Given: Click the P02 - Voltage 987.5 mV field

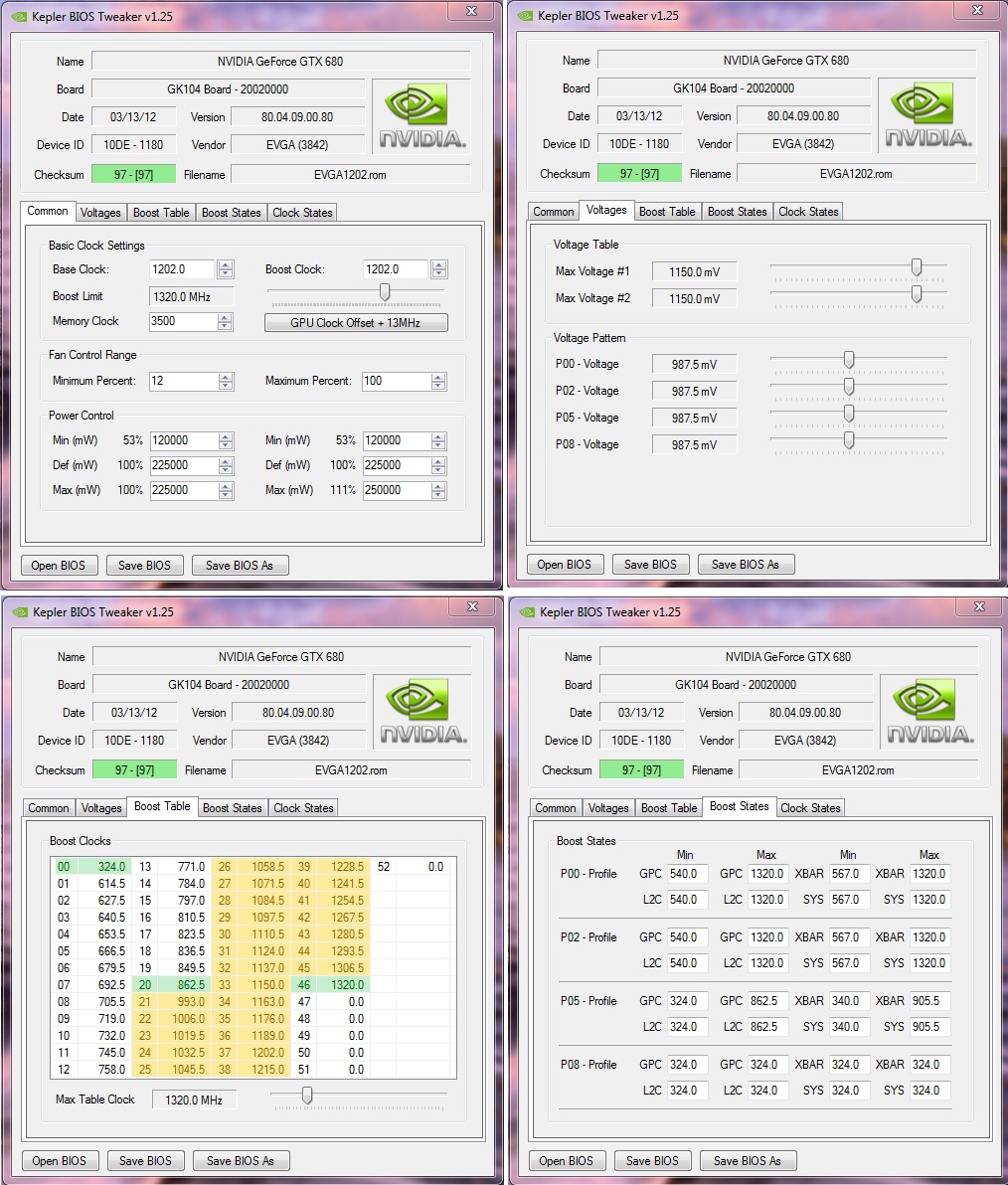Looking at the screenshot, I should [695, 392].
